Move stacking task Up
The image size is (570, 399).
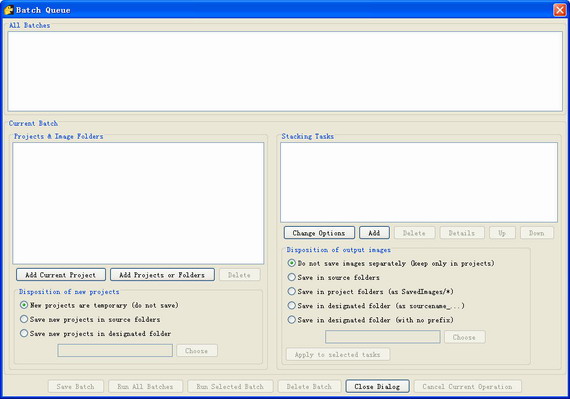point(502,233)
